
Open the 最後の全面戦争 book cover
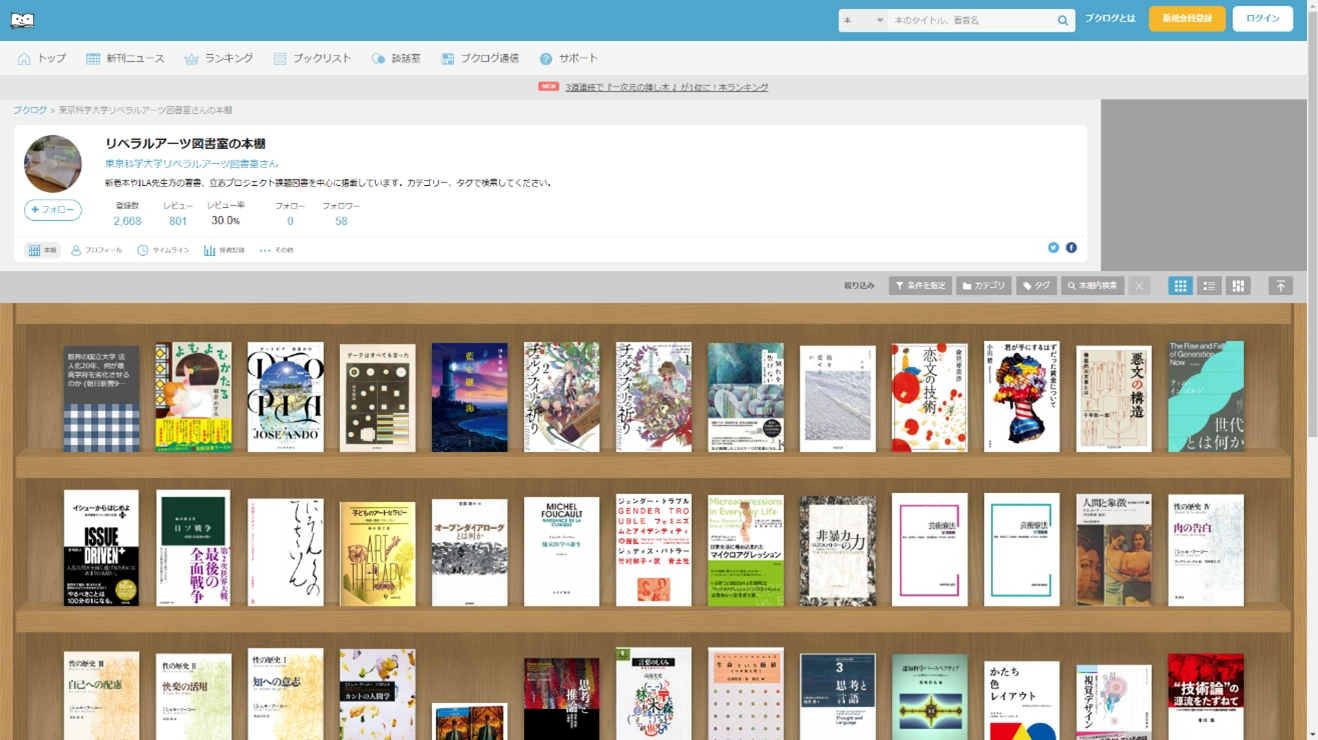tap(193, 548)
